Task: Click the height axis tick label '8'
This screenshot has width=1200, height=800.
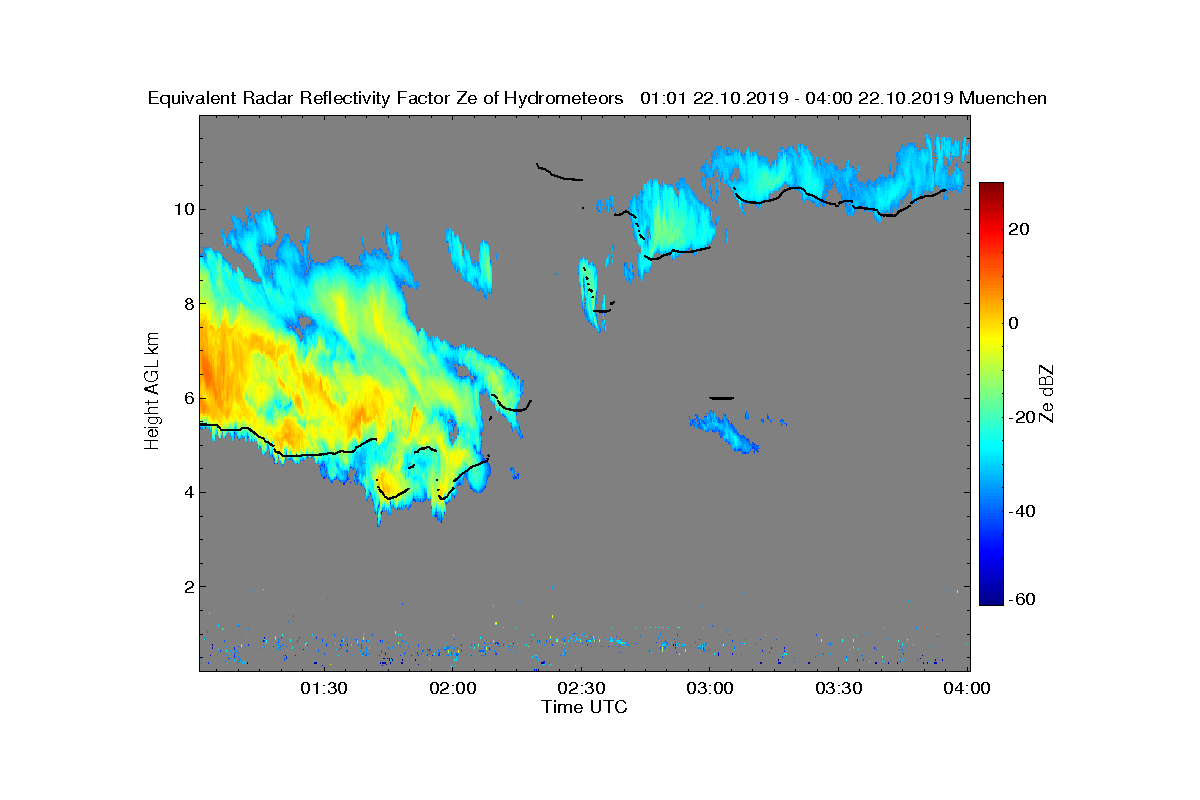Action: tap(188, 303)
